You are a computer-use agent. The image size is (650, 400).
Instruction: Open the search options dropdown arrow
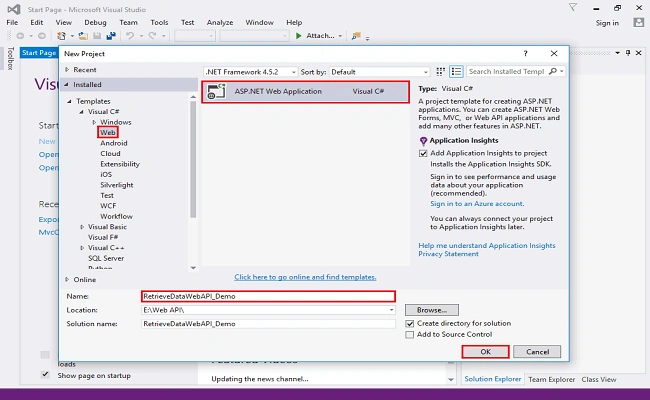562,72
